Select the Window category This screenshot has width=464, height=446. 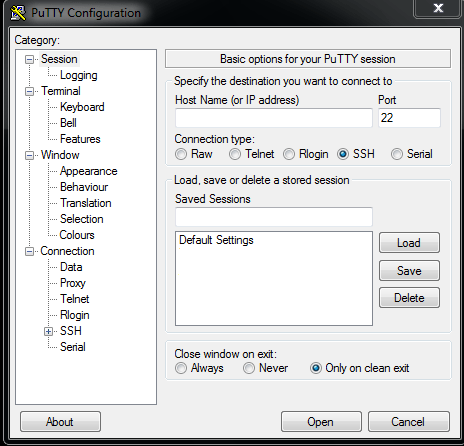60,155
